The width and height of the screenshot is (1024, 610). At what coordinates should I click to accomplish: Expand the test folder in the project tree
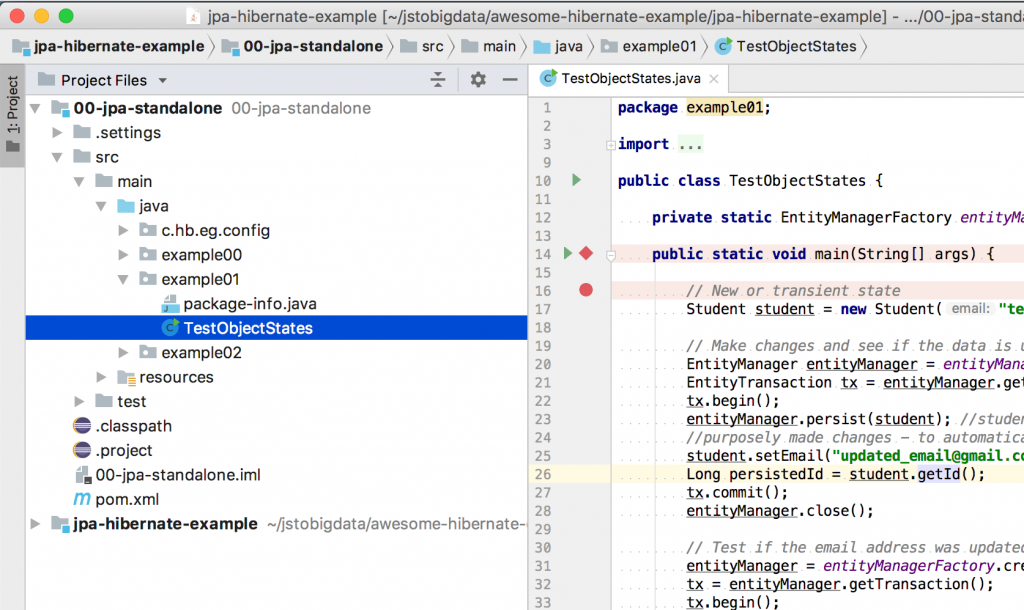pyautogui.click(x=80, y=402)
